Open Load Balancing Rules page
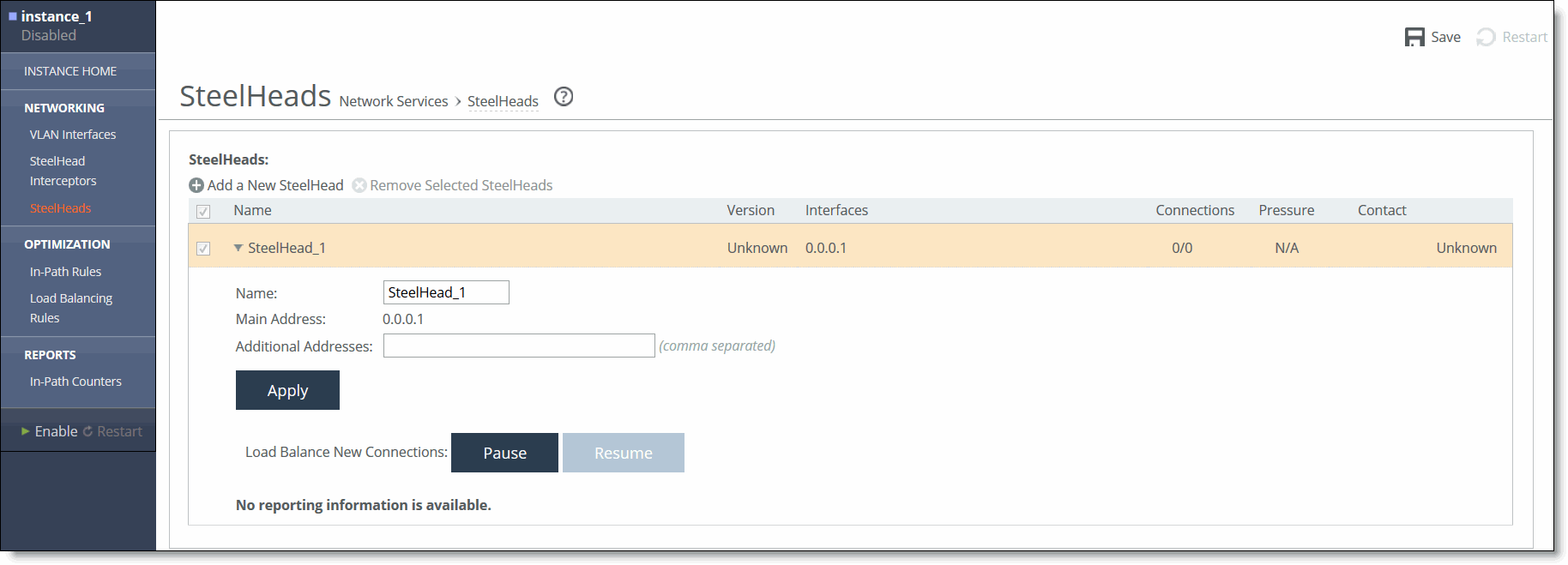This screenshot has width=1568, height=565. 71,308
